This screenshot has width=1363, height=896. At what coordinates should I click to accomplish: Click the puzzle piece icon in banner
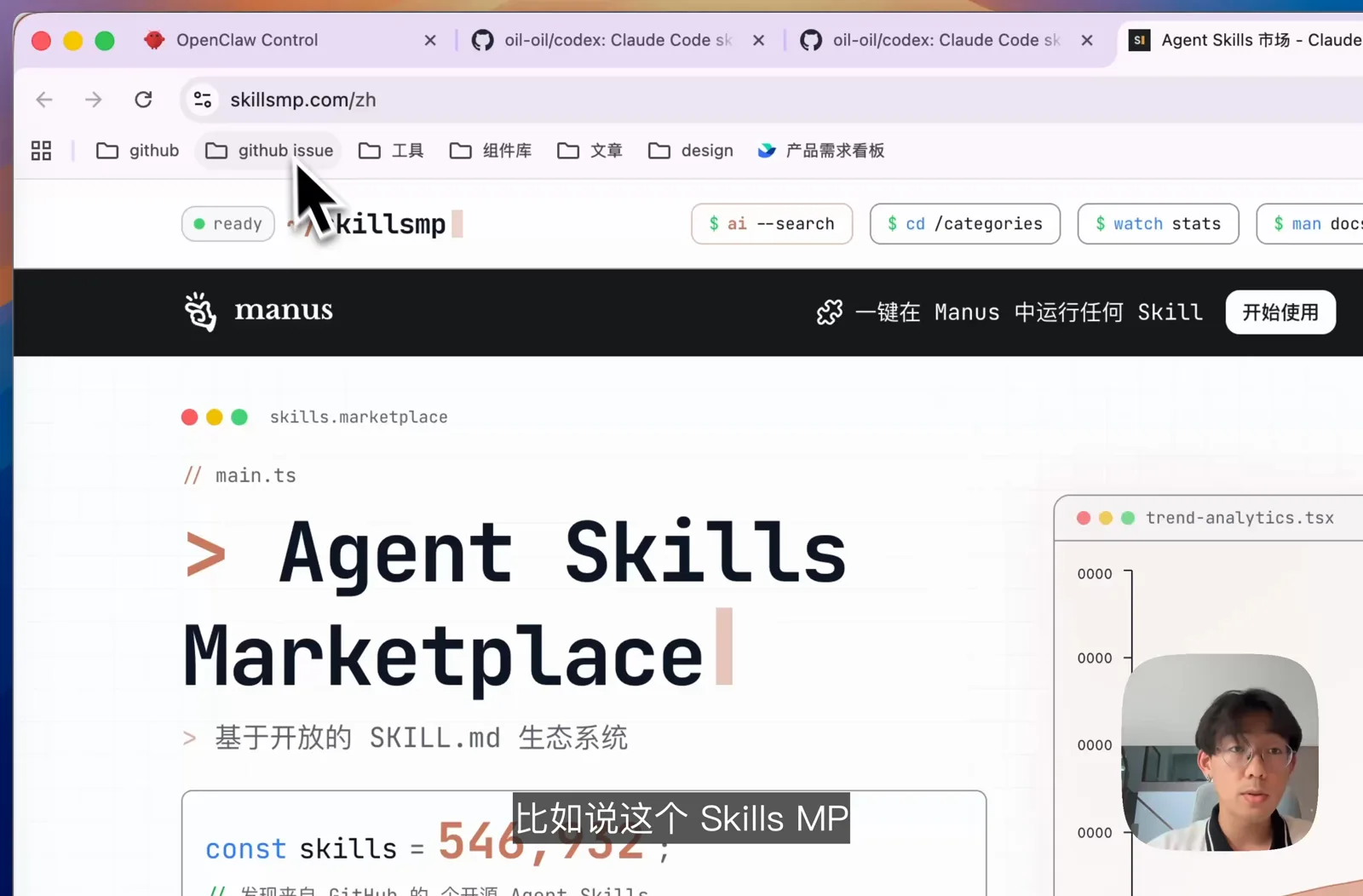click(x=830, y=313)
